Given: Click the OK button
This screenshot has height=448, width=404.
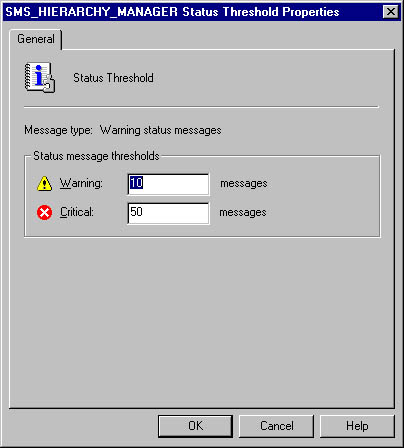Looking at the screenshot, I should (x=195, y=426).
